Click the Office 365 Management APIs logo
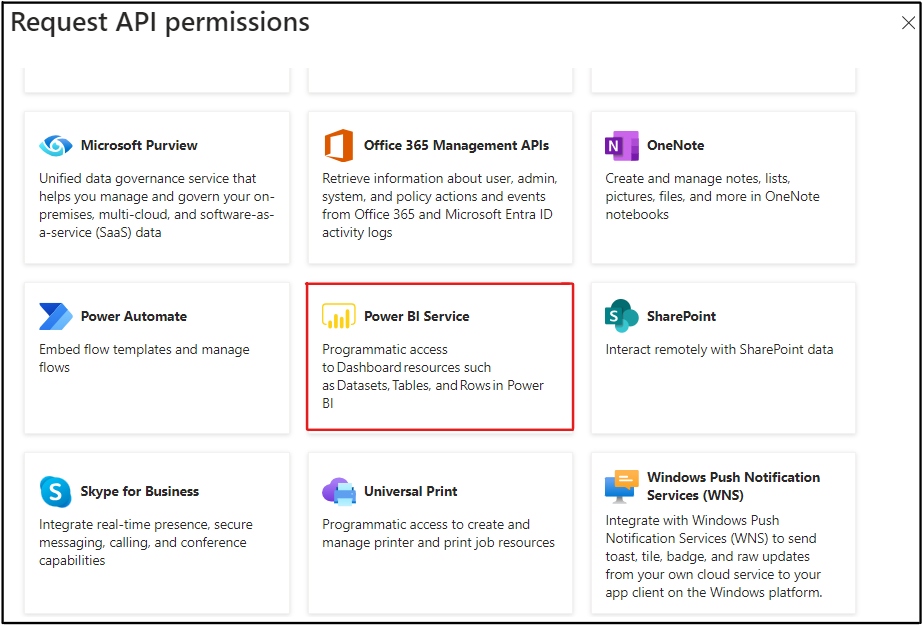The width and height of the screenshot is (922, 625). (x=339, y=146)
